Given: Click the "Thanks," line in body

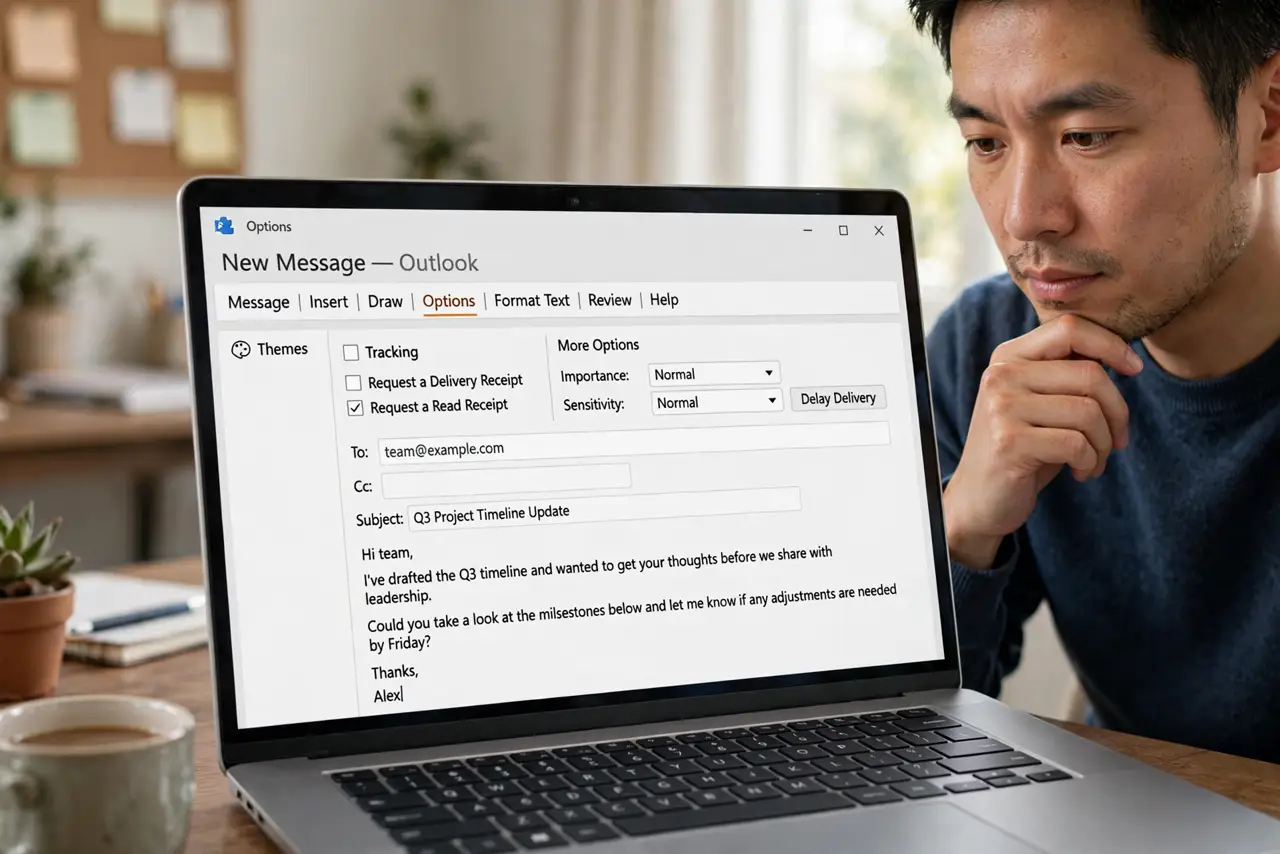Looking at the screenshot, I should (x=394, y=671).
